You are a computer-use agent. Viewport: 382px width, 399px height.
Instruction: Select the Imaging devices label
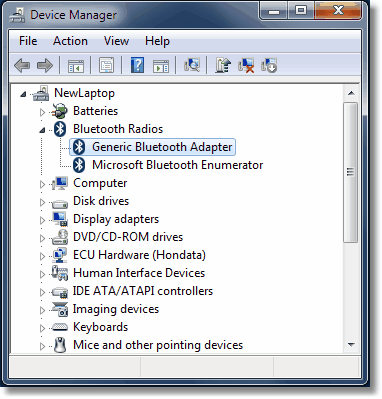pyautogui.click(x=116, y=309)
